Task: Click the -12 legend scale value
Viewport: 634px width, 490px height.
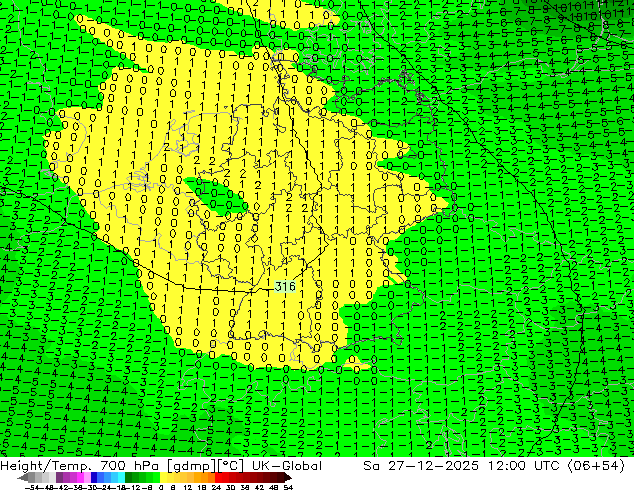Action: [133, 487]
